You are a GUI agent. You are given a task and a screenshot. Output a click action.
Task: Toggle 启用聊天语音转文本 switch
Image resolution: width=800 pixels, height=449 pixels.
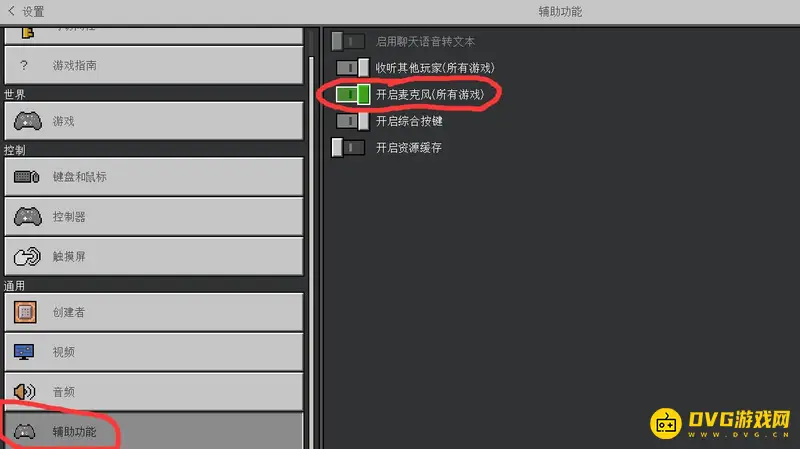click(348, 41)
